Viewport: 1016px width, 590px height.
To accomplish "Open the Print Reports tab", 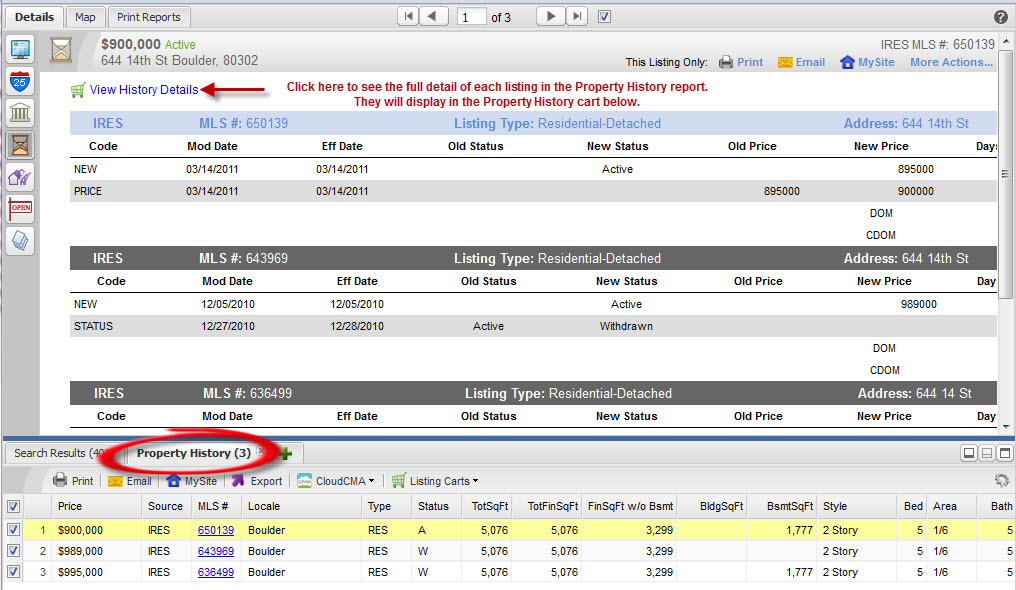I will pos(149,17).
